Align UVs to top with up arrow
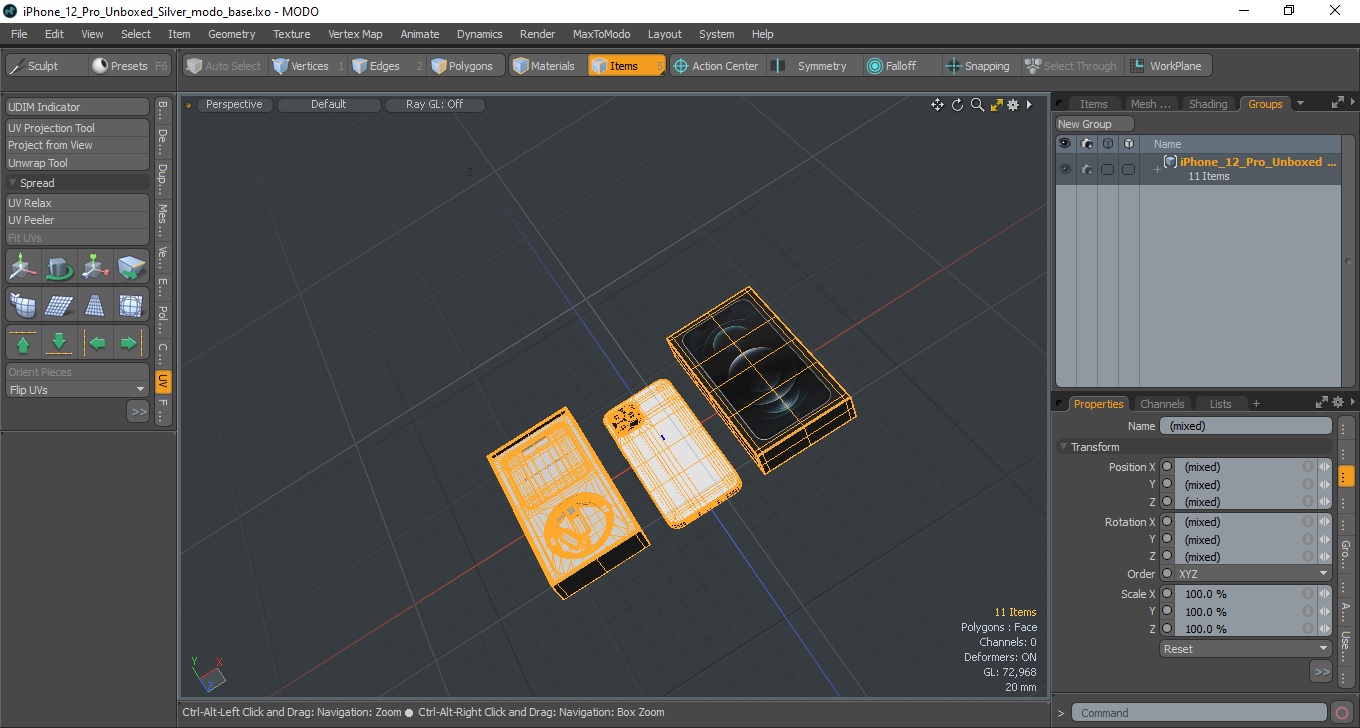The height and width of the screenshot is (728, 1360). click(23, 343)
